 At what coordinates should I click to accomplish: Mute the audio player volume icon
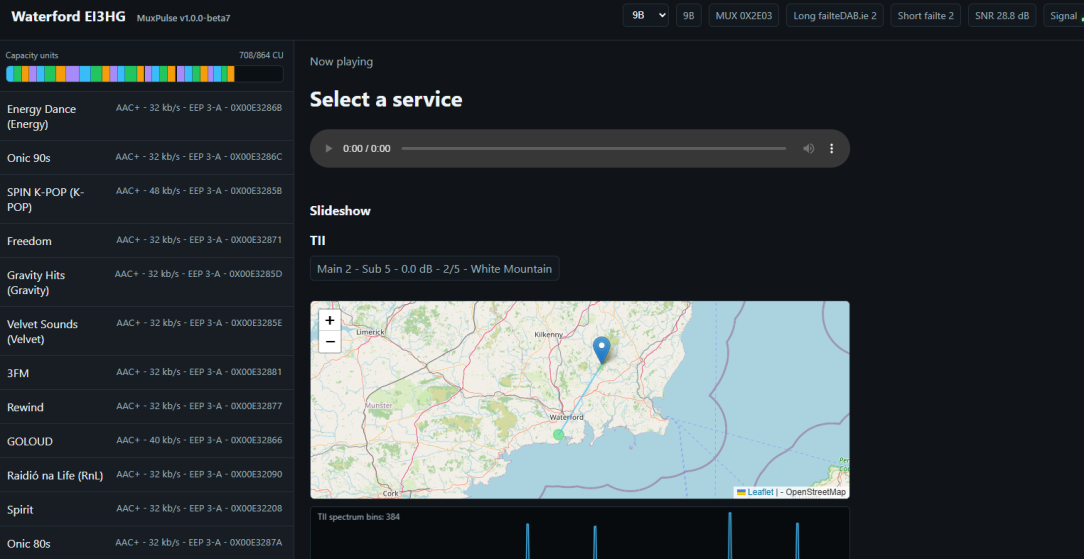click(808, 149)
